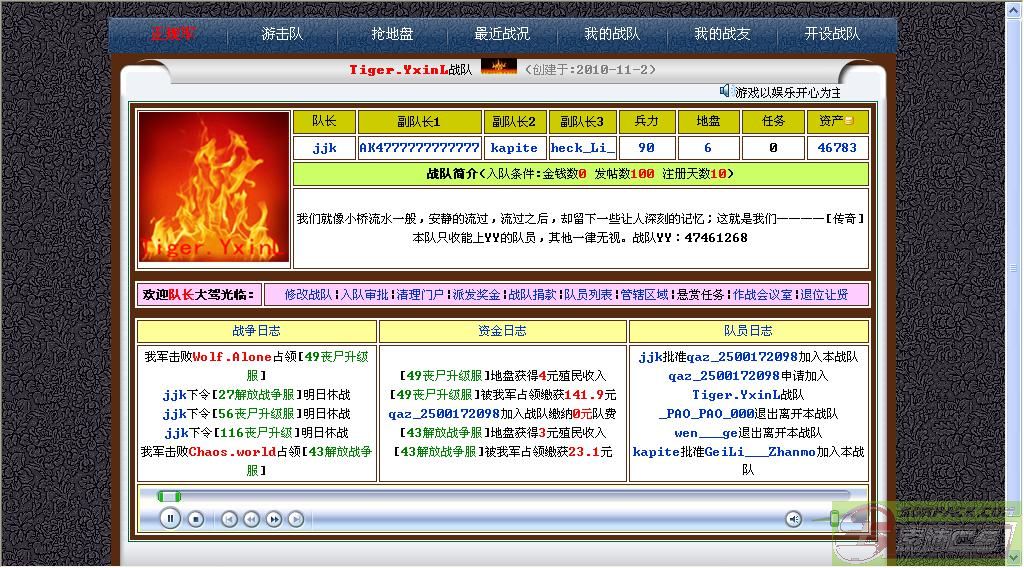
Task: Pause the media player playback
Action: click(170, 518)
